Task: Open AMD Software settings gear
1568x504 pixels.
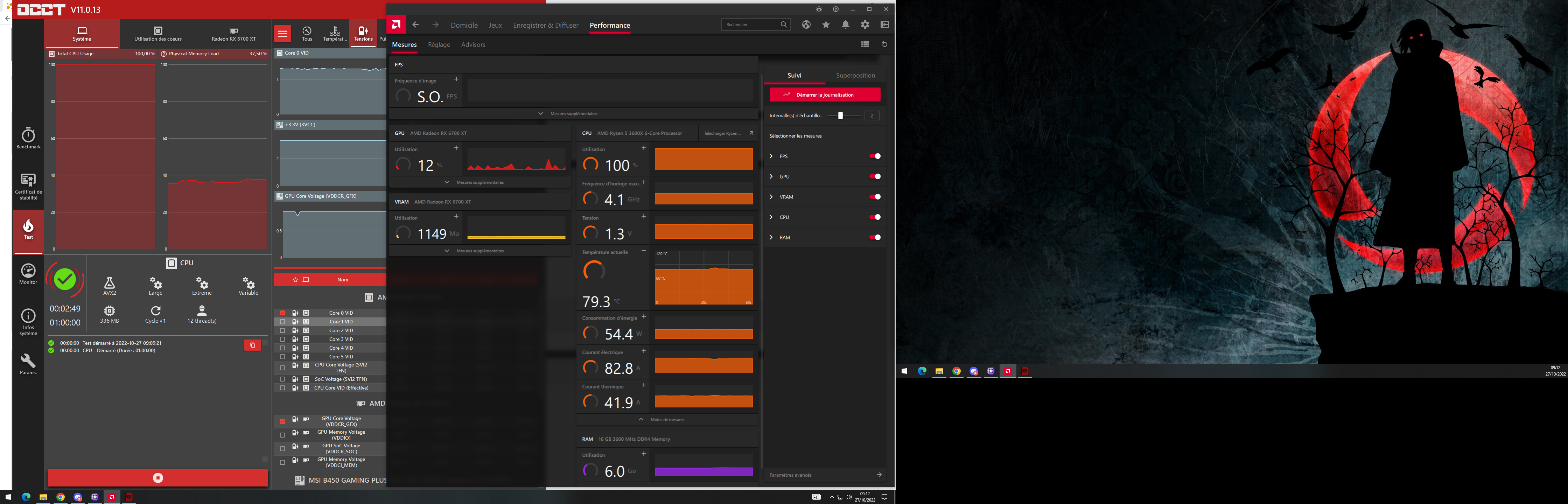Action: point(865,24)
